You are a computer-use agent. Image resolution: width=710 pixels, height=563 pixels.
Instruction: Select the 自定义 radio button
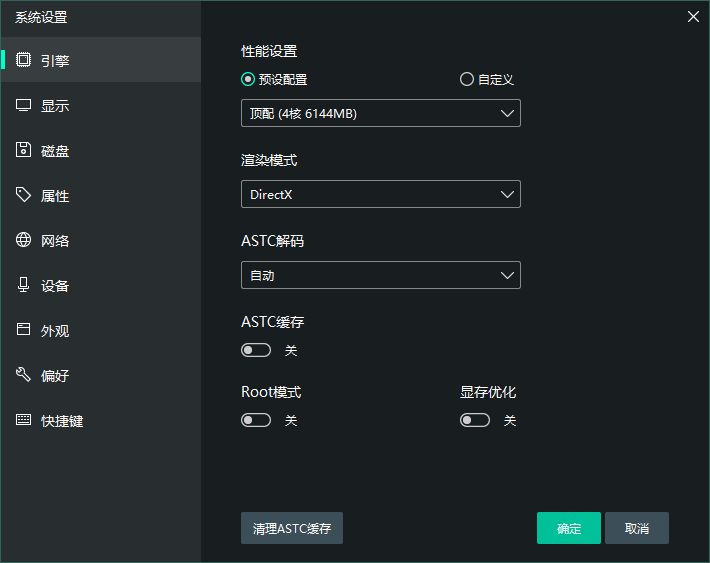point(467,80)
